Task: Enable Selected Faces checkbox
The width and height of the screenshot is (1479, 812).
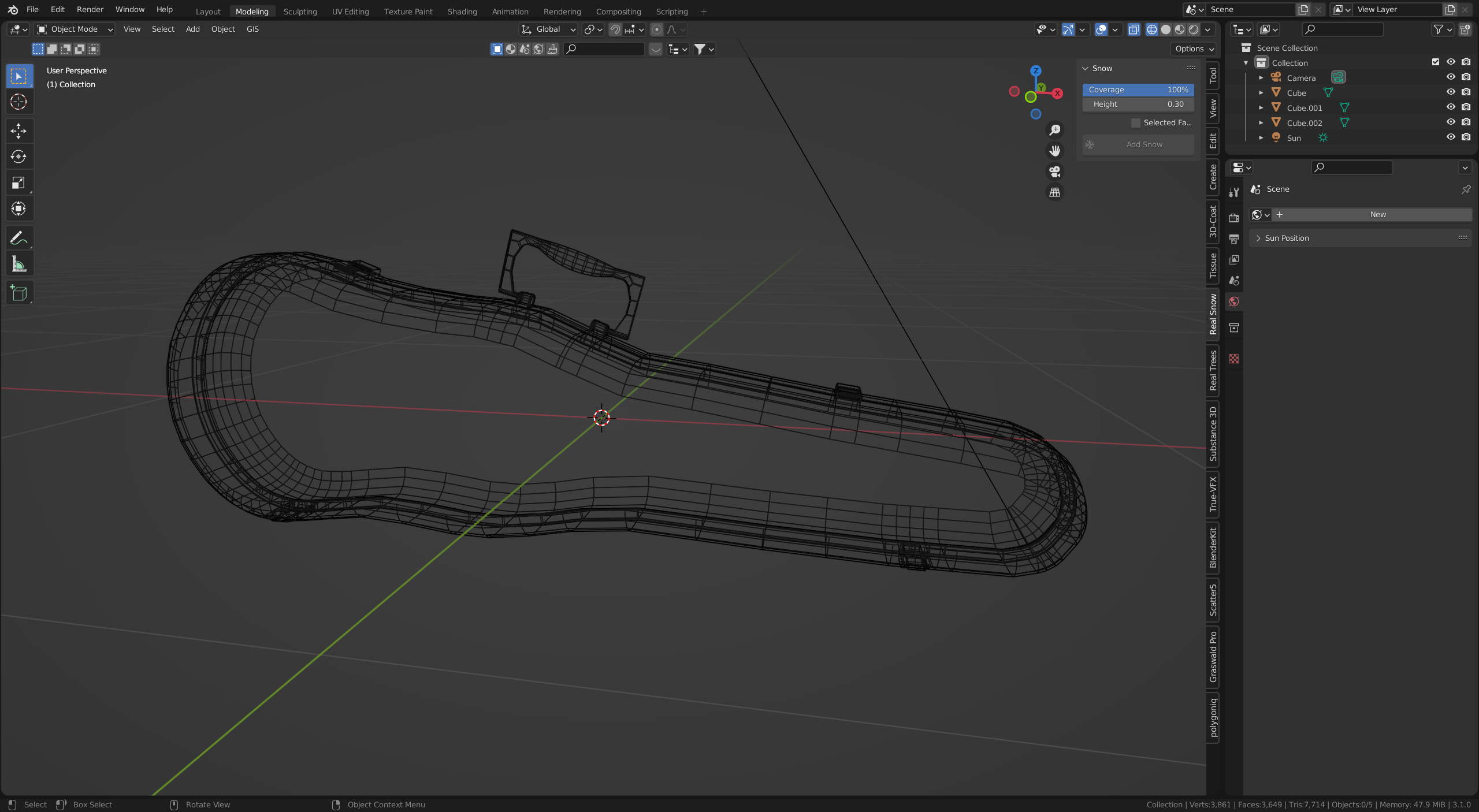Action: pos(1136,123)
